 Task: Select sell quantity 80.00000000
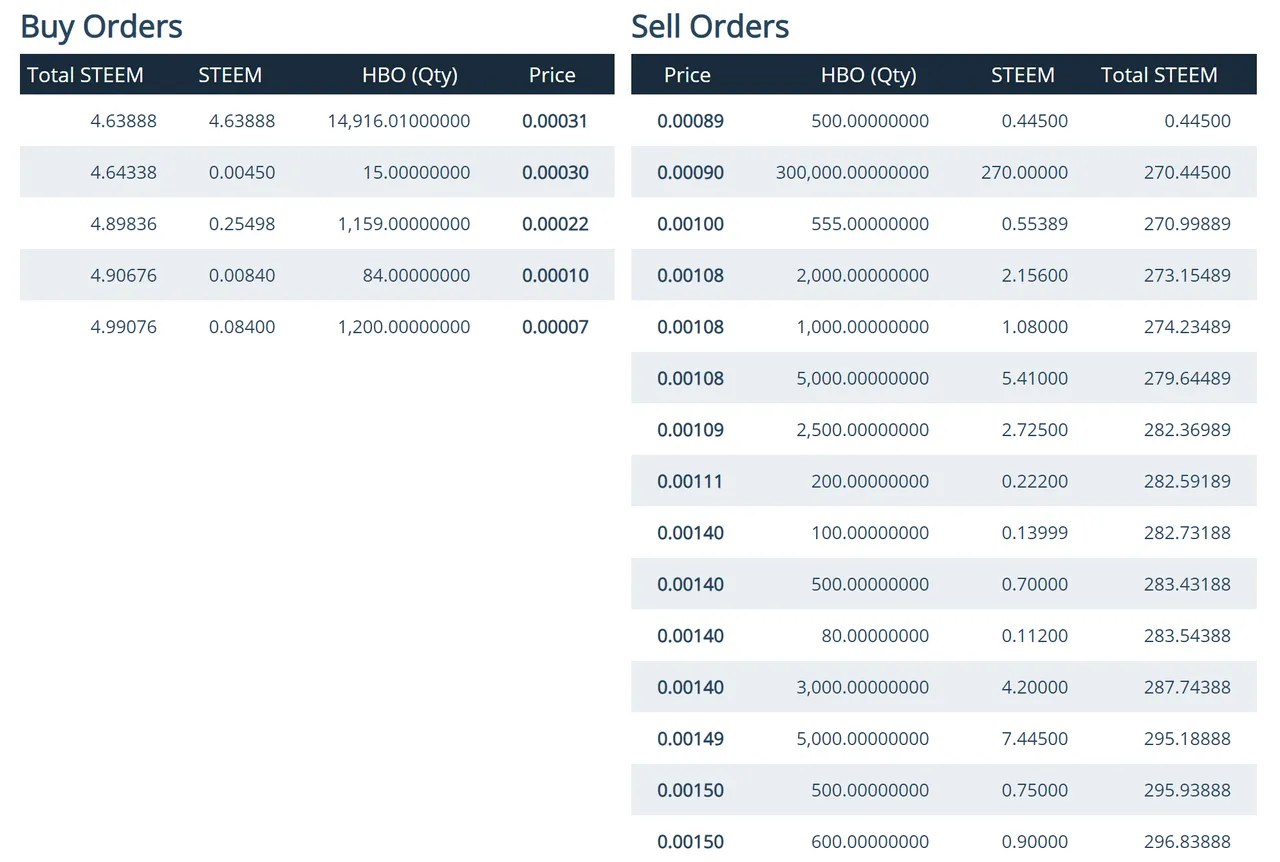(x=875, y=636)
